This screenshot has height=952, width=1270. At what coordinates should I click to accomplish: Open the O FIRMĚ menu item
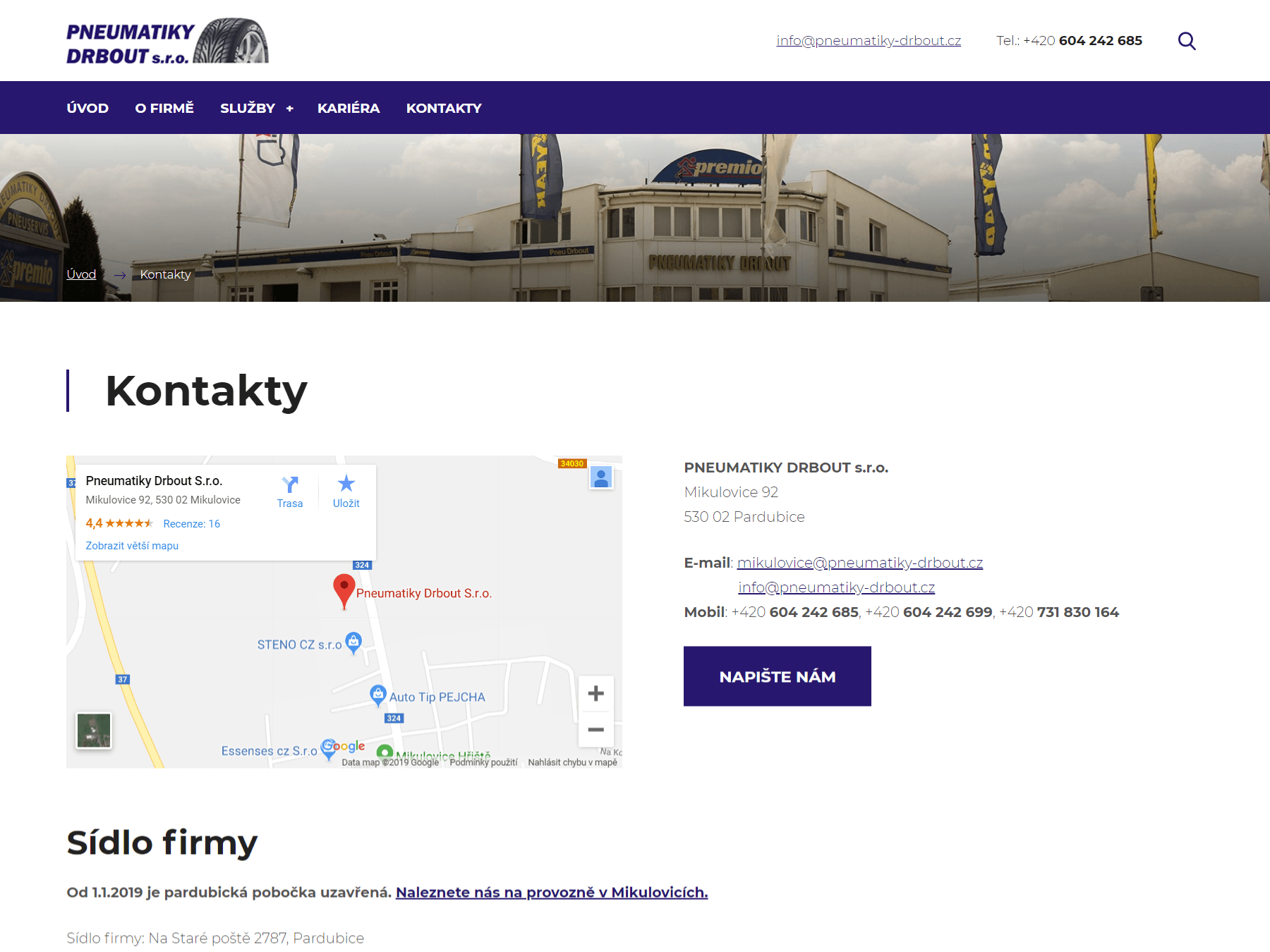[x=164, y=108]
